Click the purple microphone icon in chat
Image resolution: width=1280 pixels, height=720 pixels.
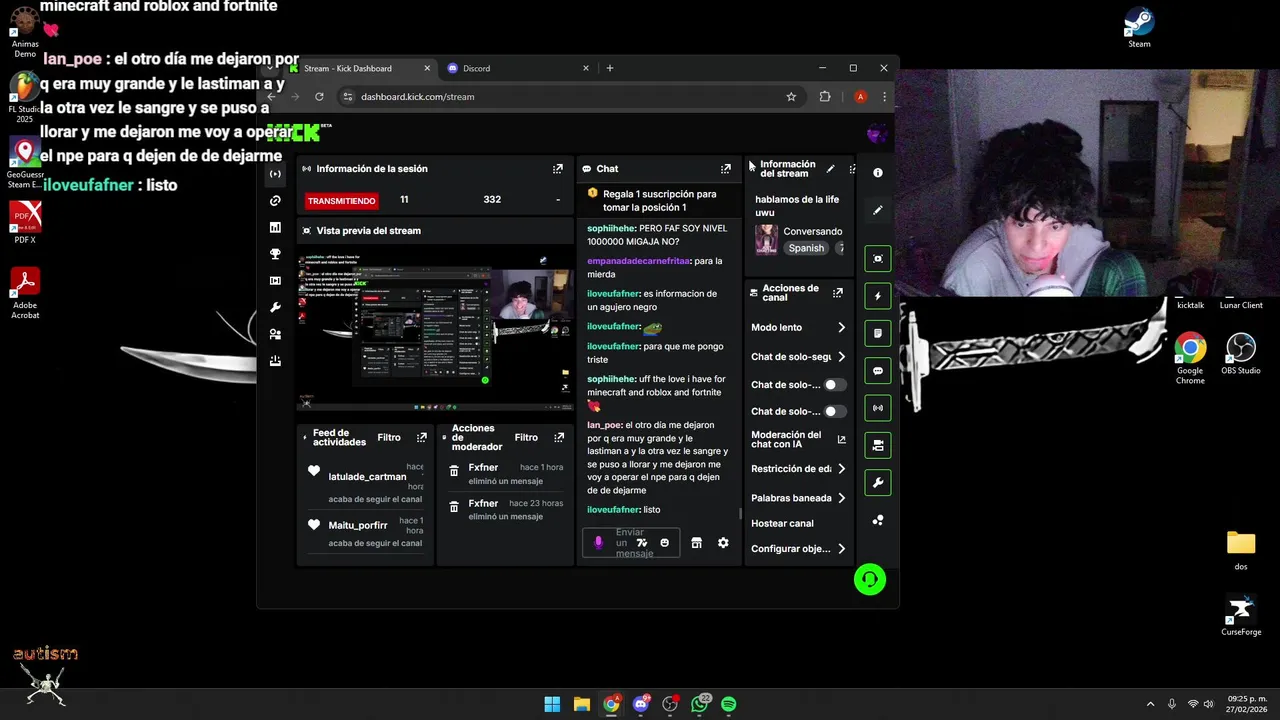[x=598, y=543]
